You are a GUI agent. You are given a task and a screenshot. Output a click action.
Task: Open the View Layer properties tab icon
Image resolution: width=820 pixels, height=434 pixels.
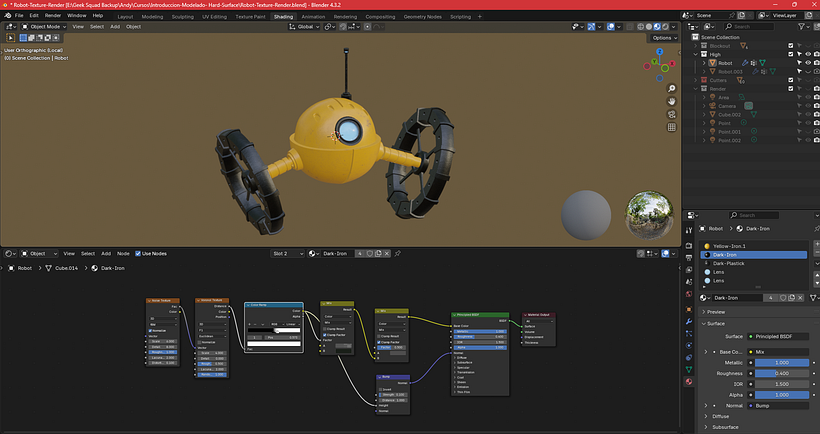click(x=689, y=270)
